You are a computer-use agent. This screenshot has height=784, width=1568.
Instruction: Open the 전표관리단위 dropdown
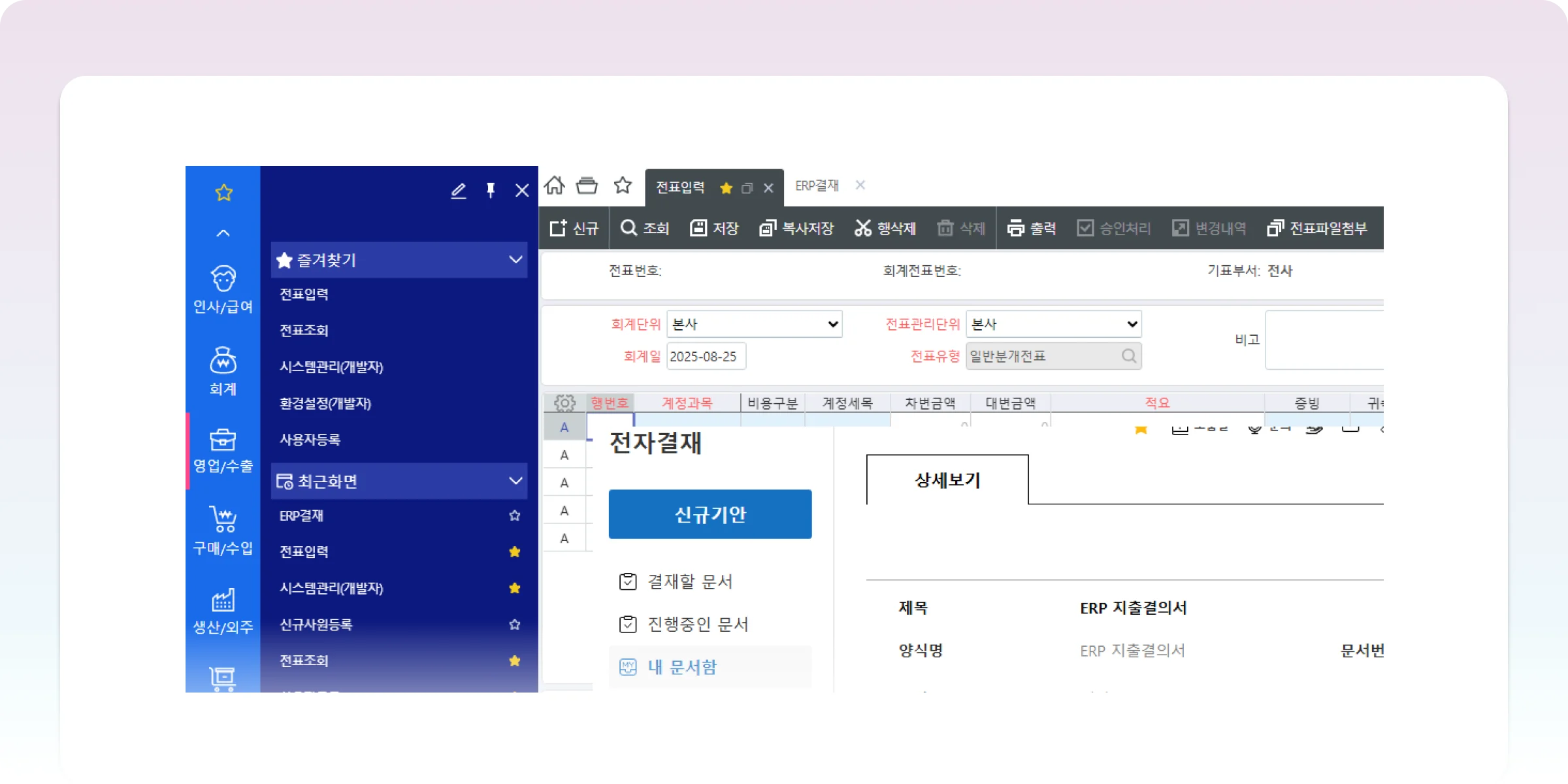1053,324
